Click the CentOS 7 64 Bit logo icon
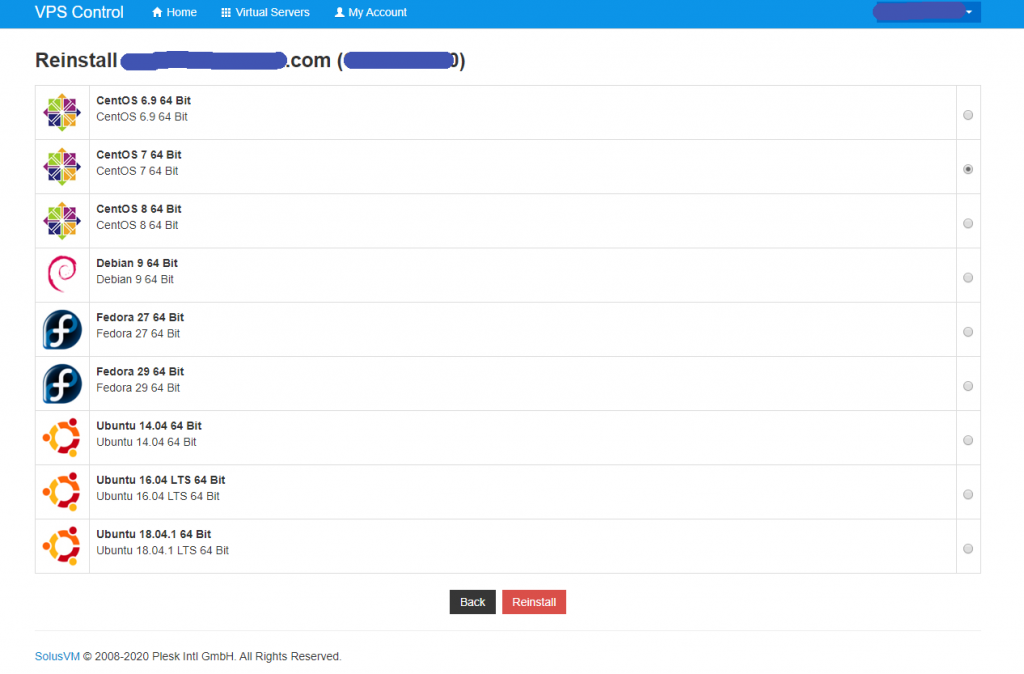The height and width of the screenshot is (674, 1024). coord(62,167)
